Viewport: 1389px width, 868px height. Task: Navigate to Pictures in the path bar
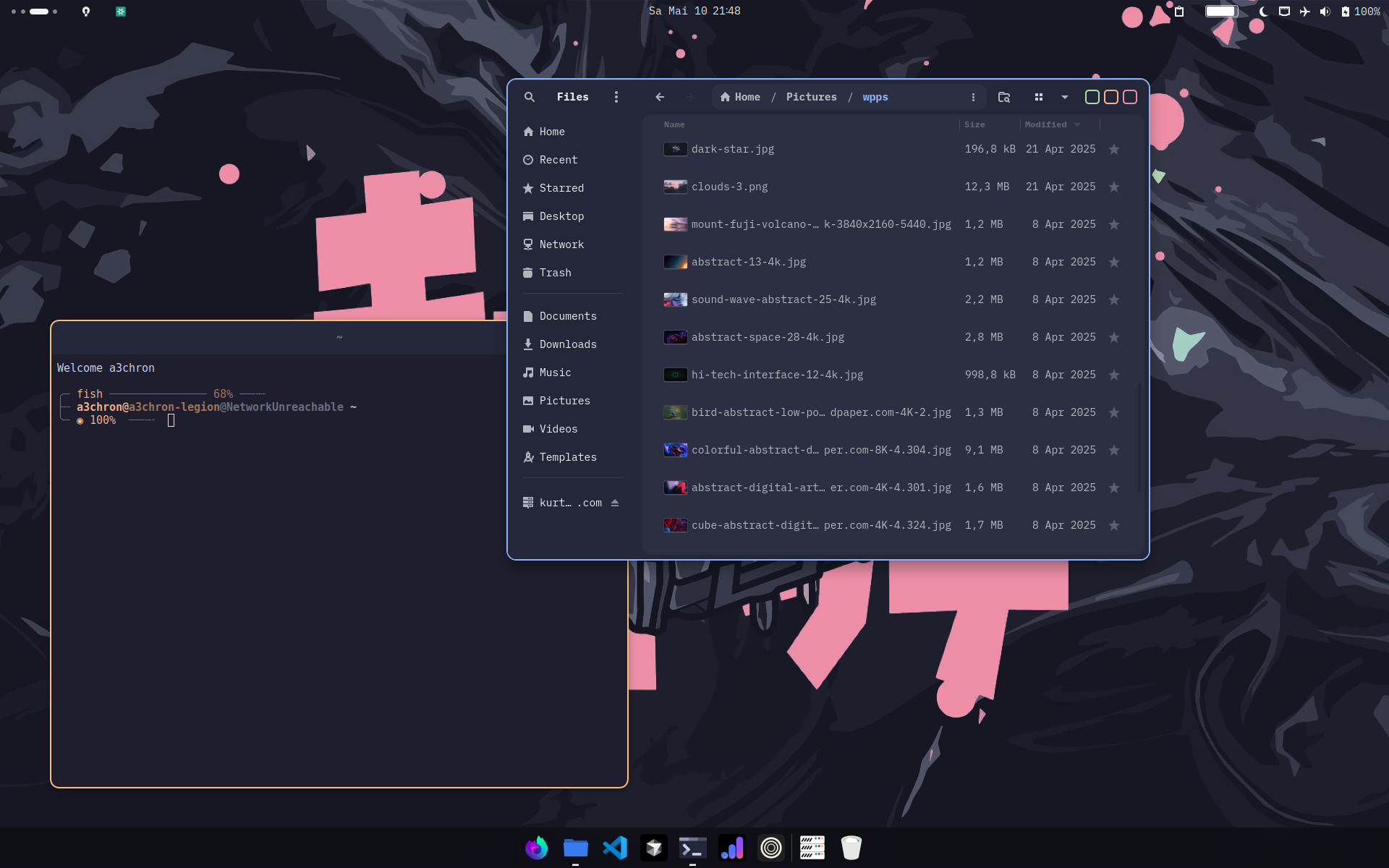[x=811, y=97]
